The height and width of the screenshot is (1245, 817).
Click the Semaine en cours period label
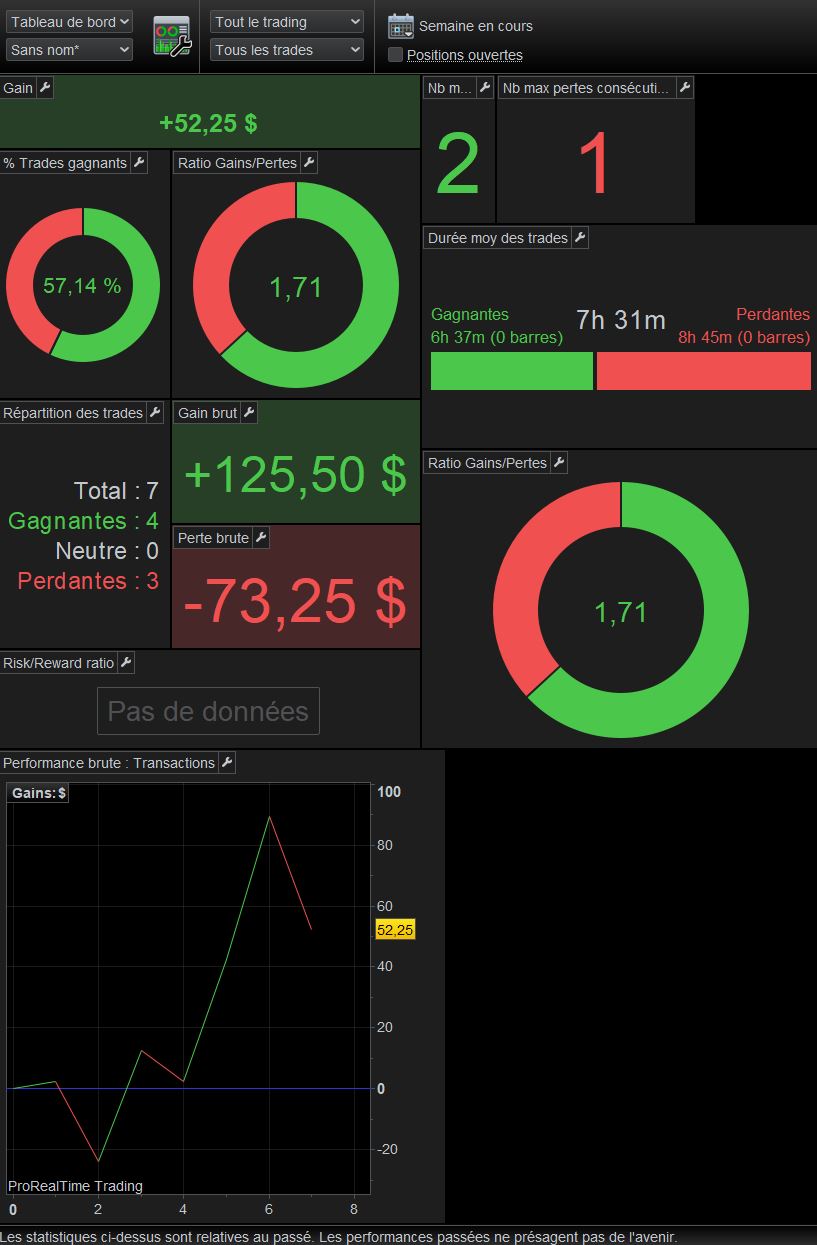476,27
